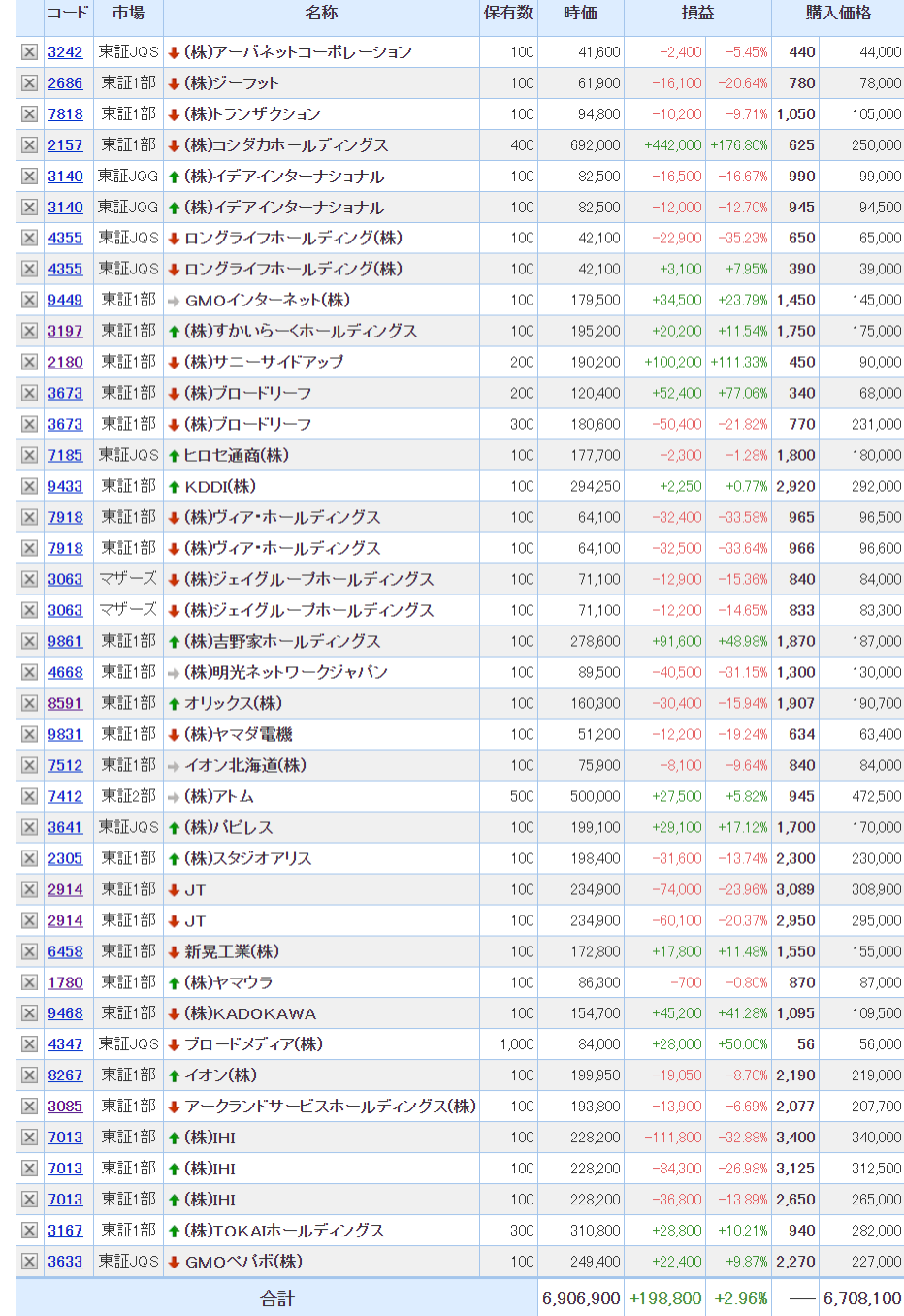Click the X icon for 6458 新晃工業
Screen dimensions: 904x1316
tap(29, 952)
